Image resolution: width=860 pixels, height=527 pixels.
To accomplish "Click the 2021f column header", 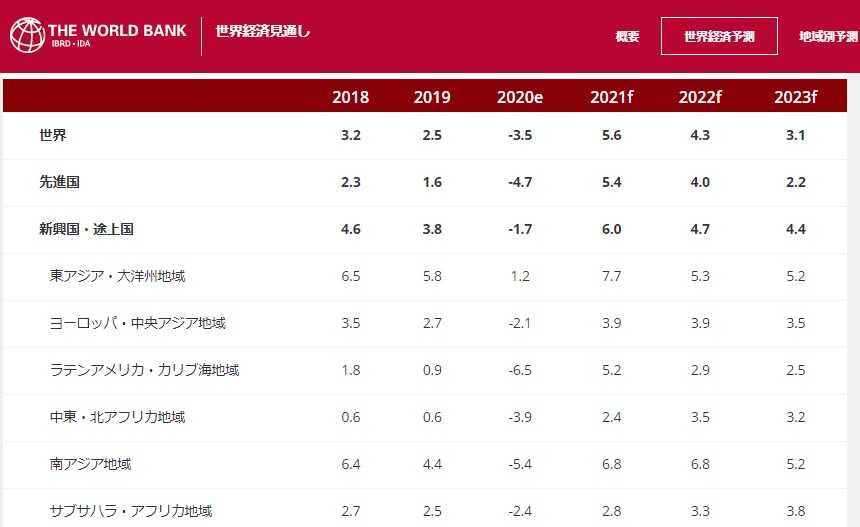I will pyautogui.click(x=611, y=97).
